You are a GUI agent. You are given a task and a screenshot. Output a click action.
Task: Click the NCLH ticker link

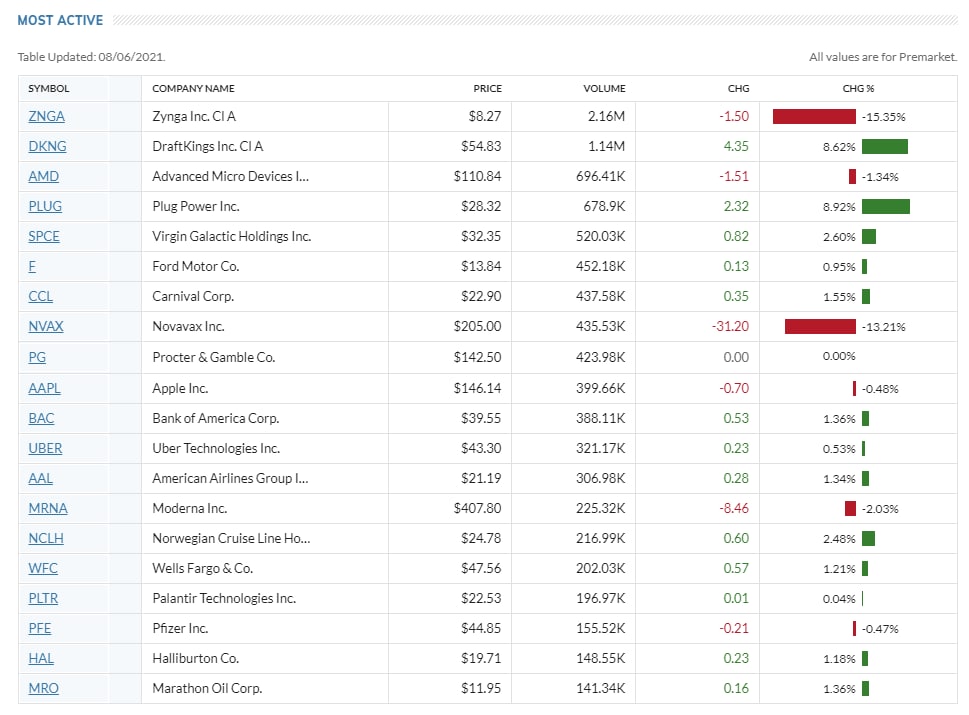pyautogui.click(x=46, y=538)
